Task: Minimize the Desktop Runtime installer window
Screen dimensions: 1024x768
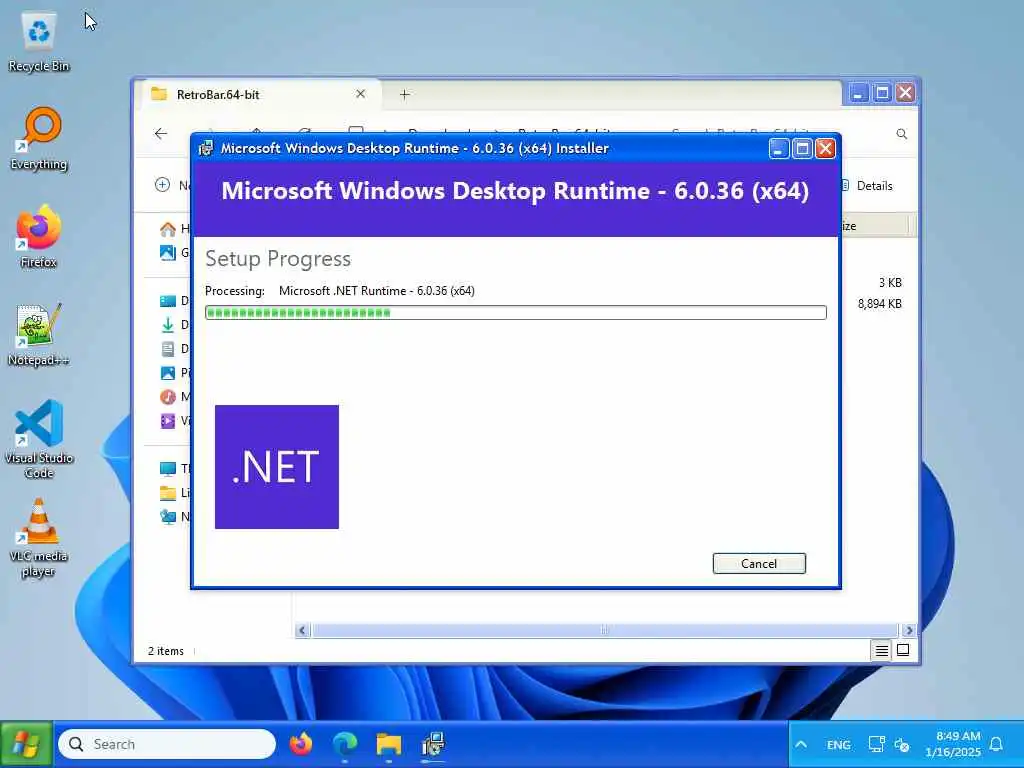Action: click(778, 149)
